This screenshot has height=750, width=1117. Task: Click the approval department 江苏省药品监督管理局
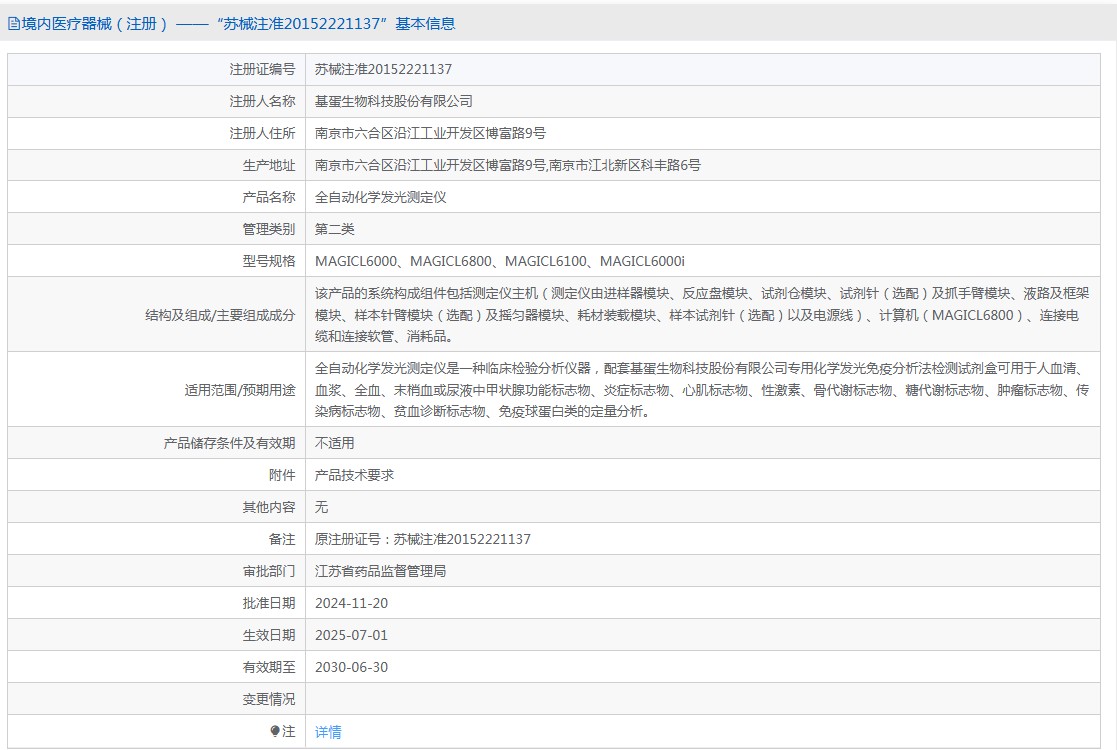380,571
